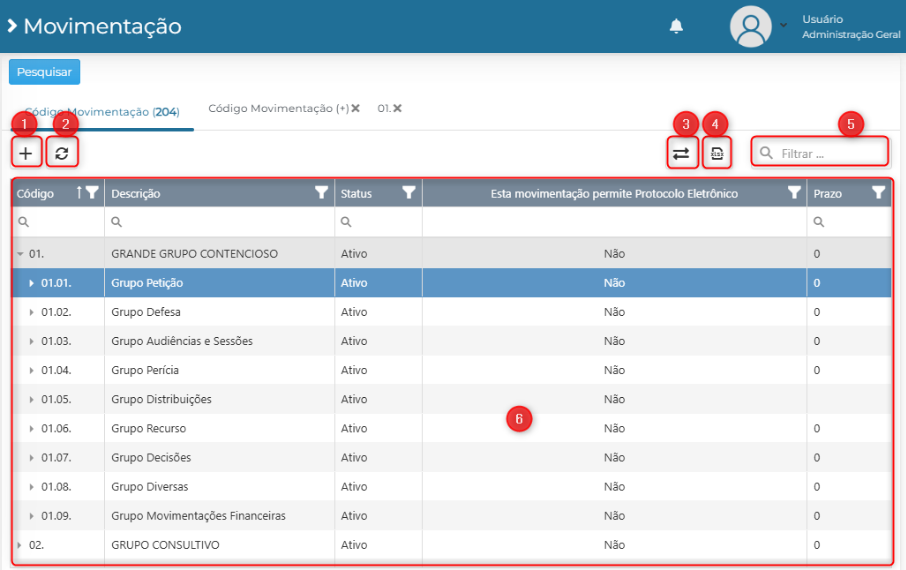Switch to the 01. tab
Screen dimensions: 906x570
(384, 108)
